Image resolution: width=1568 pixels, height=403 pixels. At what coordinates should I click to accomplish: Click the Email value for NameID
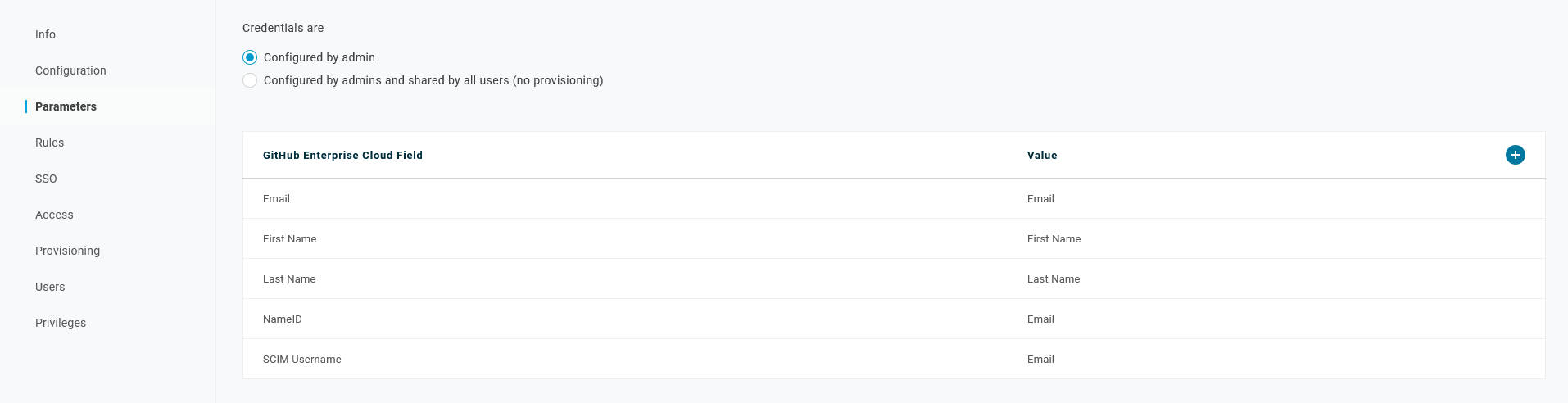pos(1040,319)
